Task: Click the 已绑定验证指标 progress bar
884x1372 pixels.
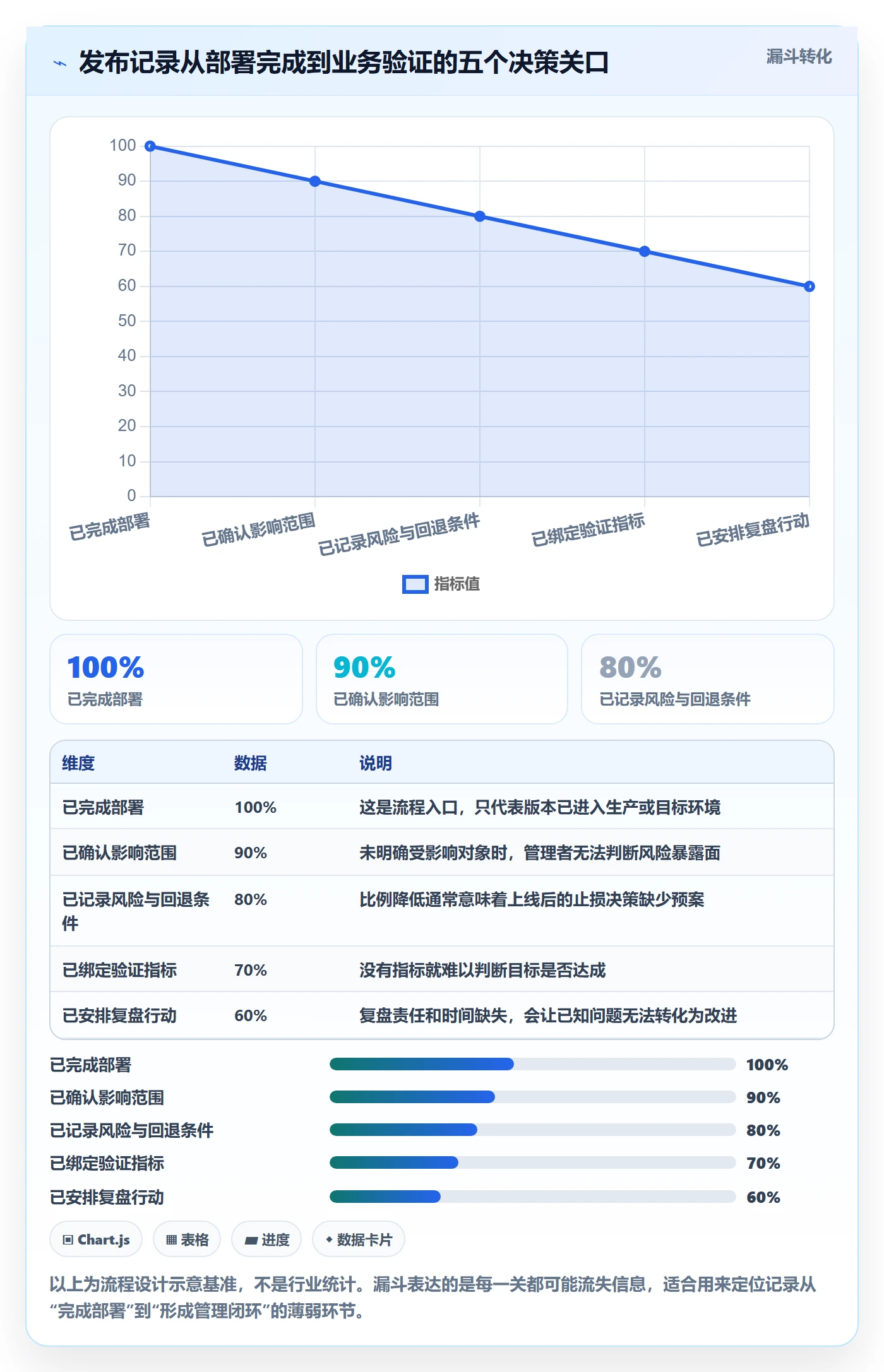Action: [x=532, y=1162]
